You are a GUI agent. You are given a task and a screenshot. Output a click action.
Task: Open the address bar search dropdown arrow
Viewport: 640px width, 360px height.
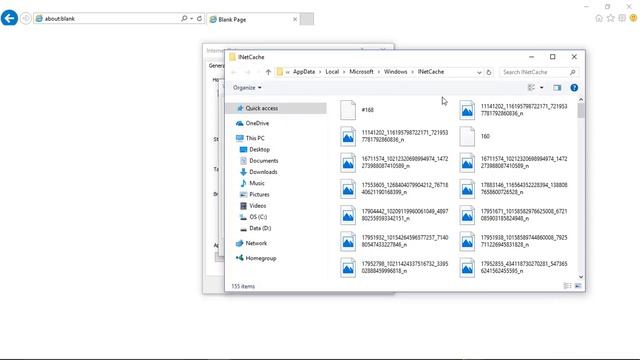coord(191,18)
